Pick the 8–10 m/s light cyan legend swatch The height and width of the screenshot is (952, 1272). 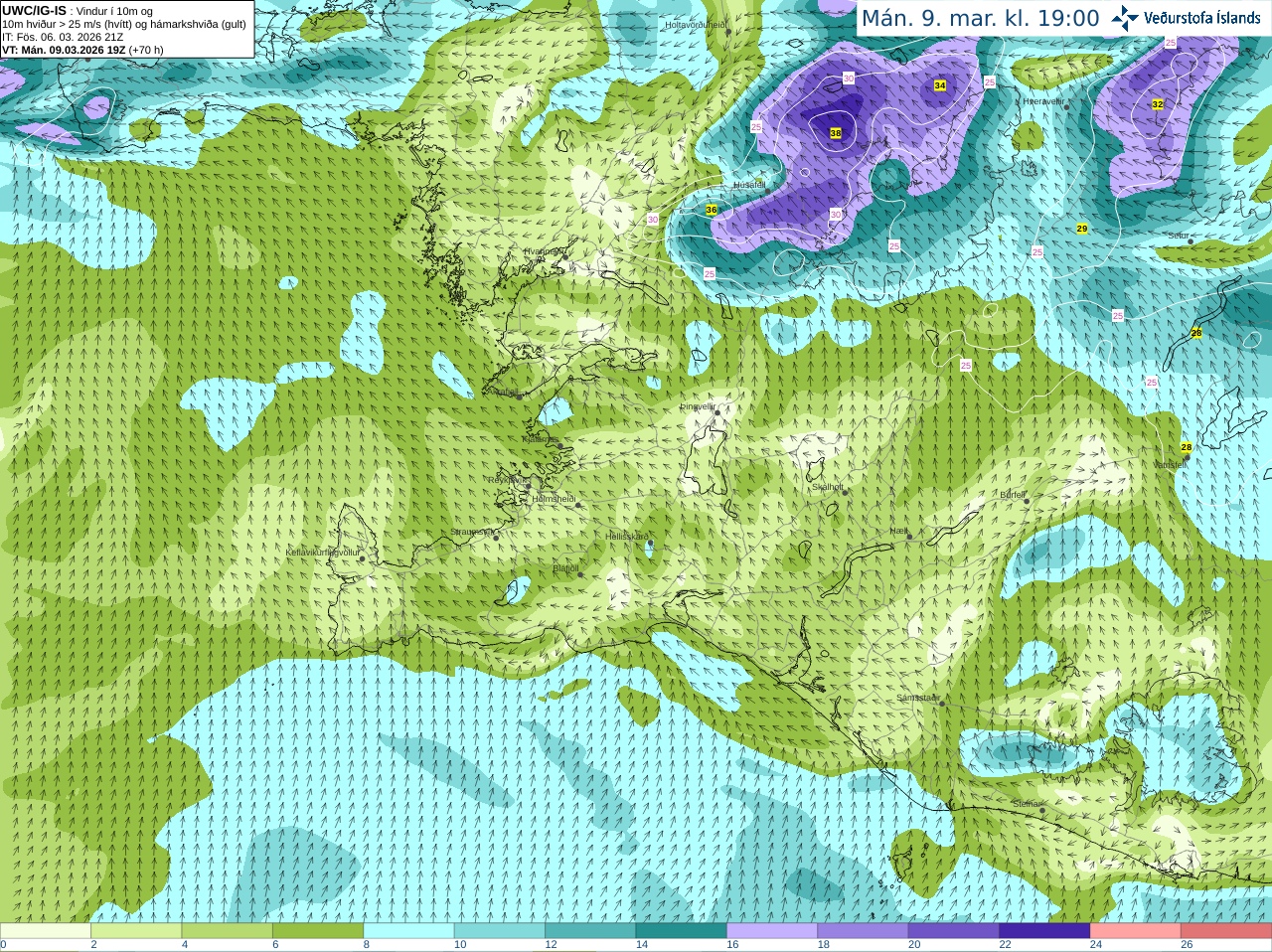(x=408, y=931)
